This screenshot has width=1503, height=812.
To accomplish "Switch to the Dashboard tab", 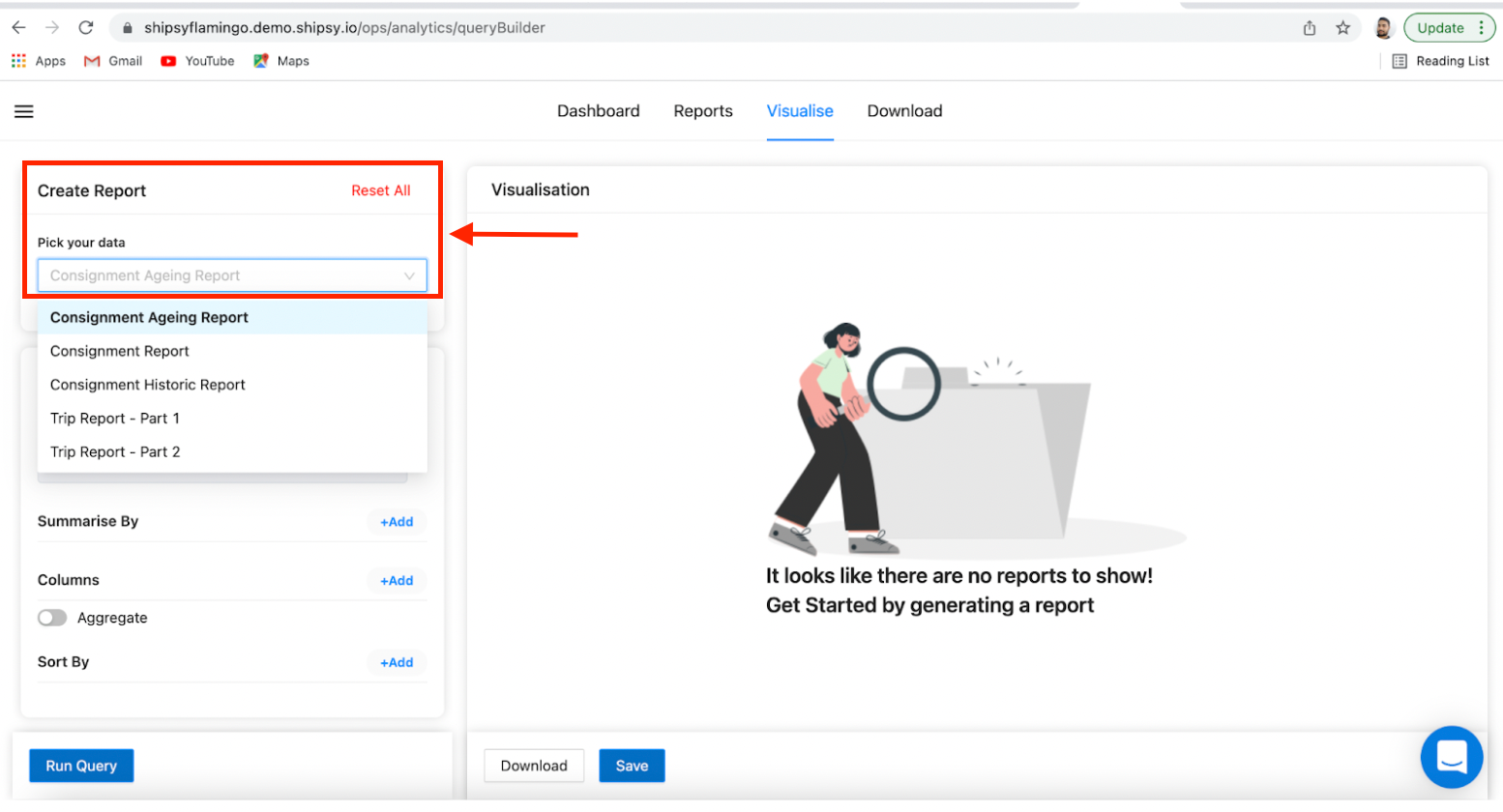I will [598, 111].
